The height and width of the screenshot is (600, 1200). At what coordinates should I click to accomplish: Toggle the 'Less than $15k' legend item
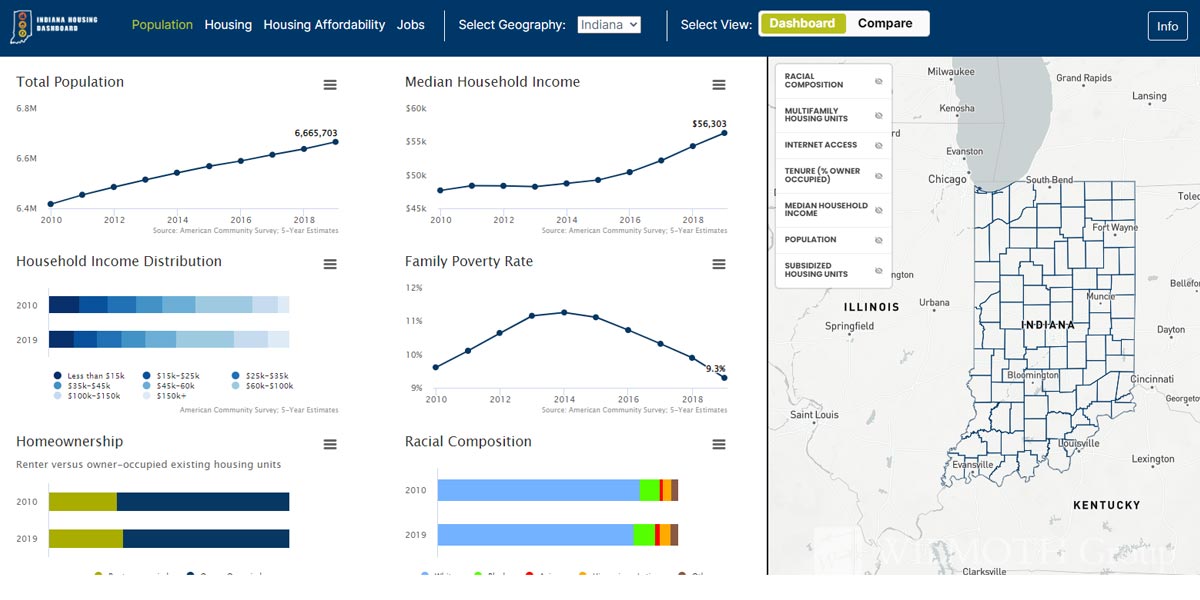90,376
